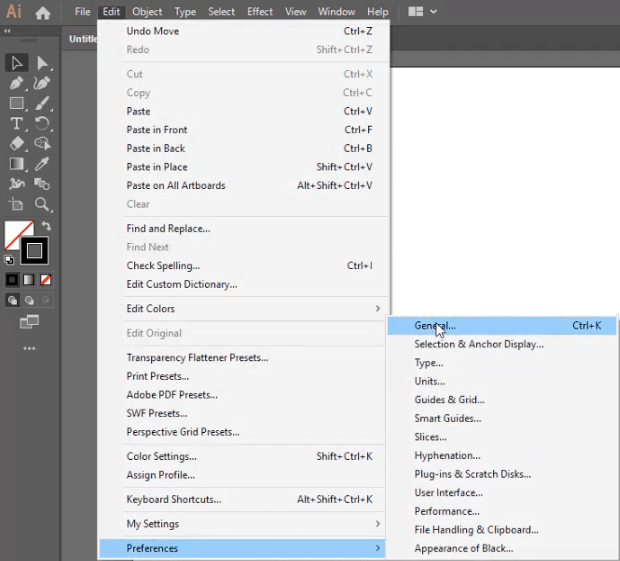Open General preferences menu item
Viewport: 620px width, 561px height.
[x=435, y=326]
